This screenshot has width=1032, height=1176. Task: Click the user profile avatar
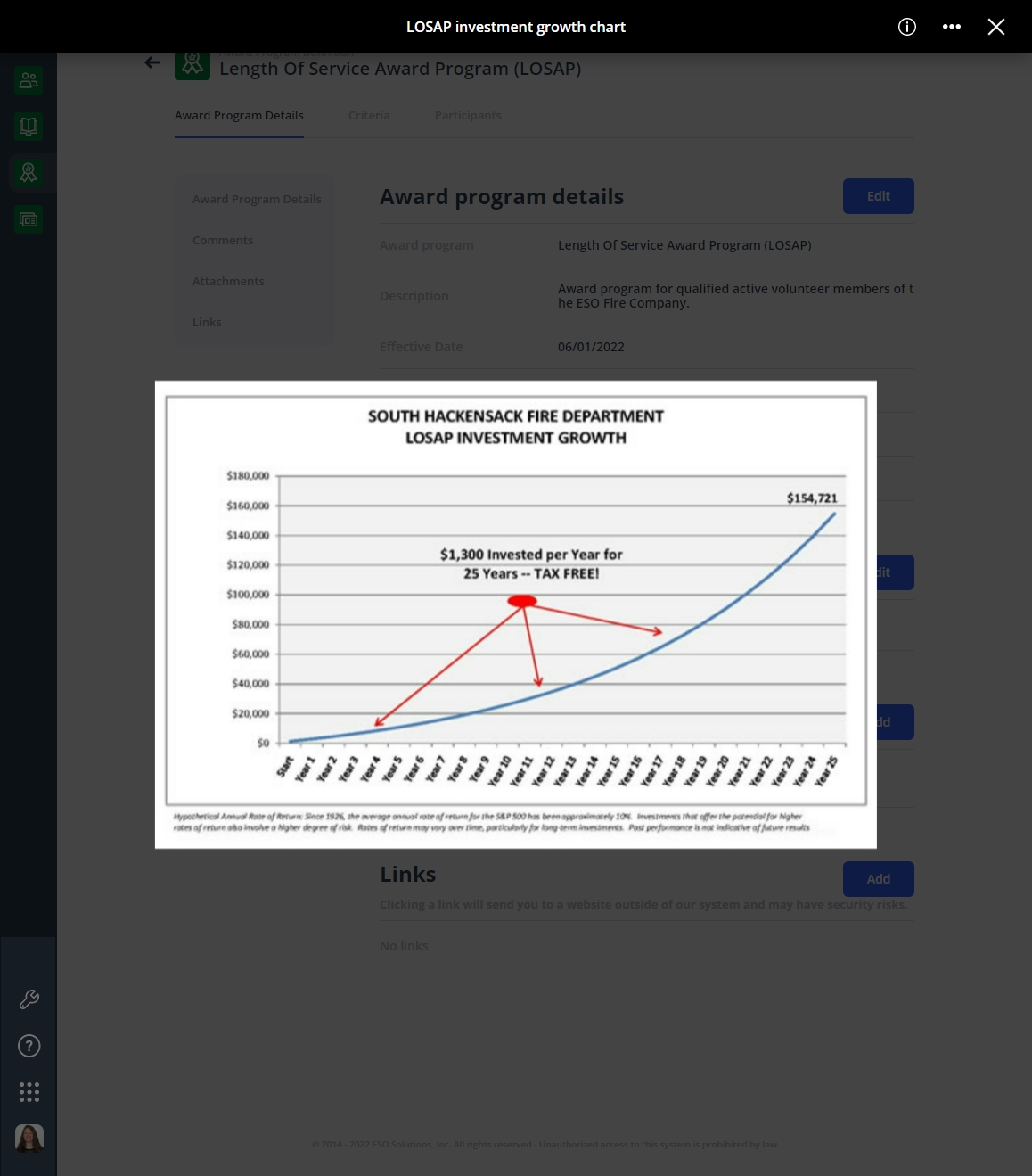click(29, 1139)
